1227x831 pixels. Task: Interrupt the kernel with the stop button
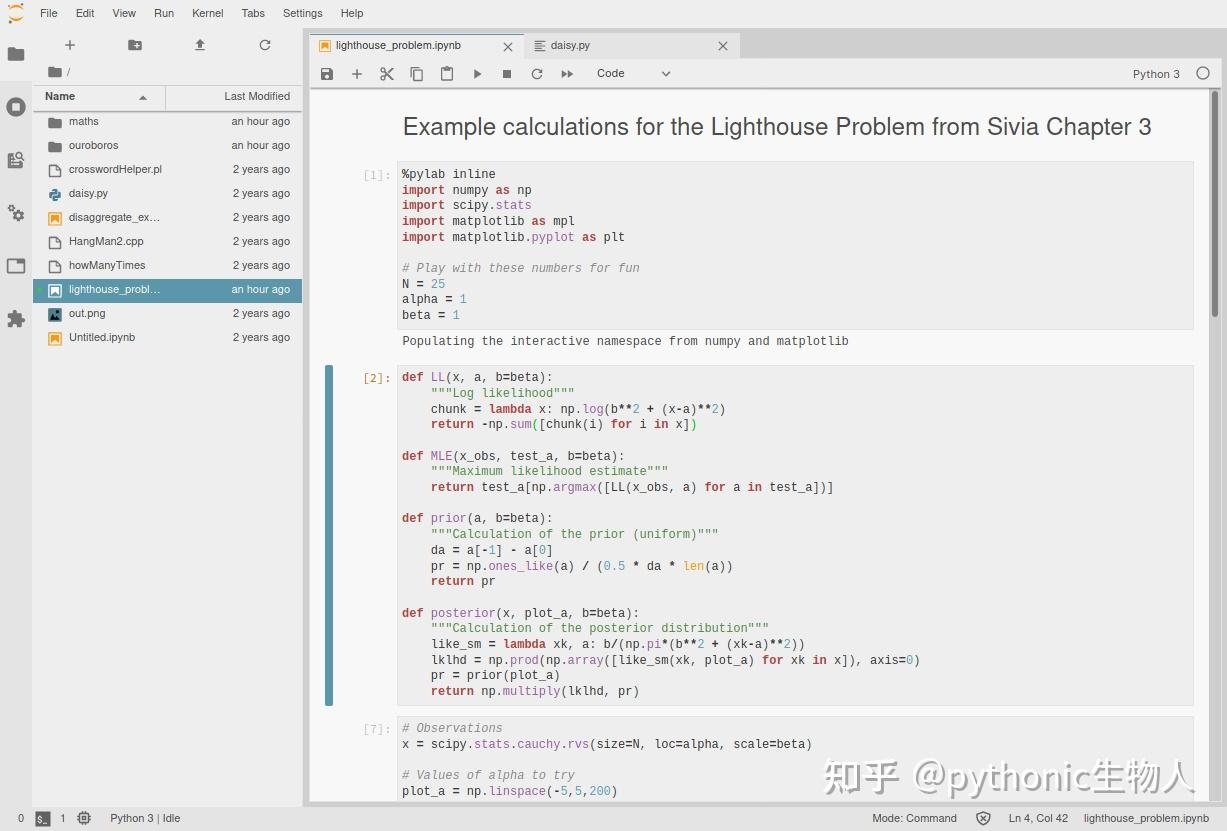click(x=506, y=73)
